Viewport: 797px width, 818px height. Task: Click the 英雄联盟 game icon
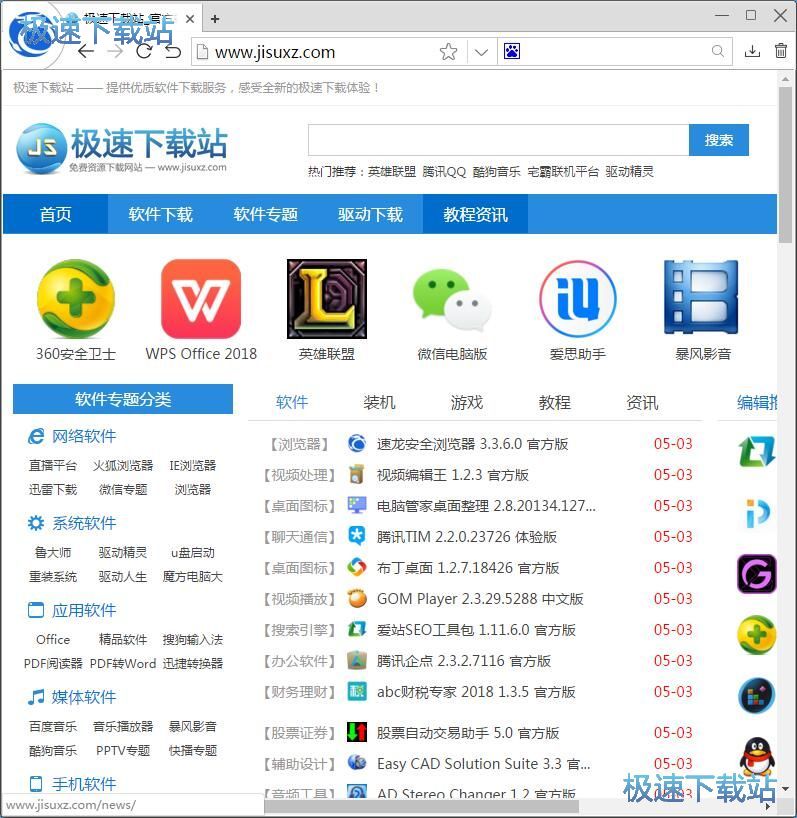[x=327, y=299]
